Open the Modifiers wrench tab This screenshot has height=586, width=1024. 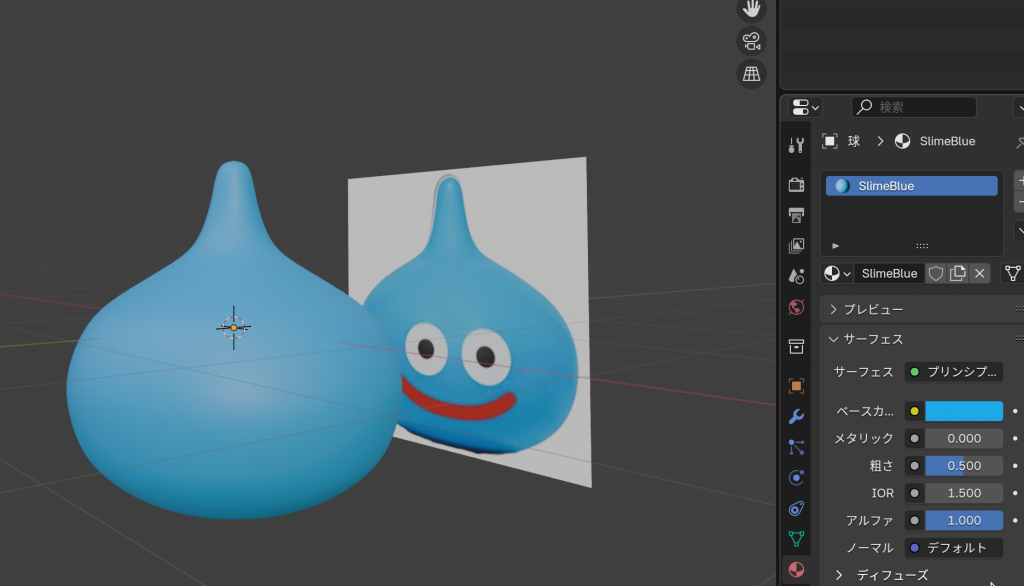[796, 416]
